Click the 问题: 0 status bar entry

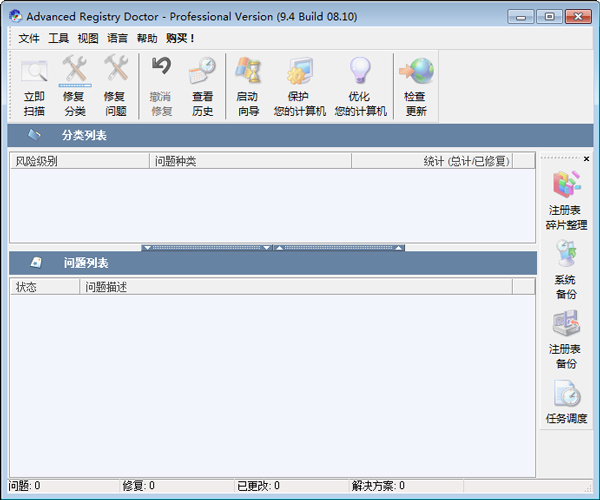tap(24, 486)
